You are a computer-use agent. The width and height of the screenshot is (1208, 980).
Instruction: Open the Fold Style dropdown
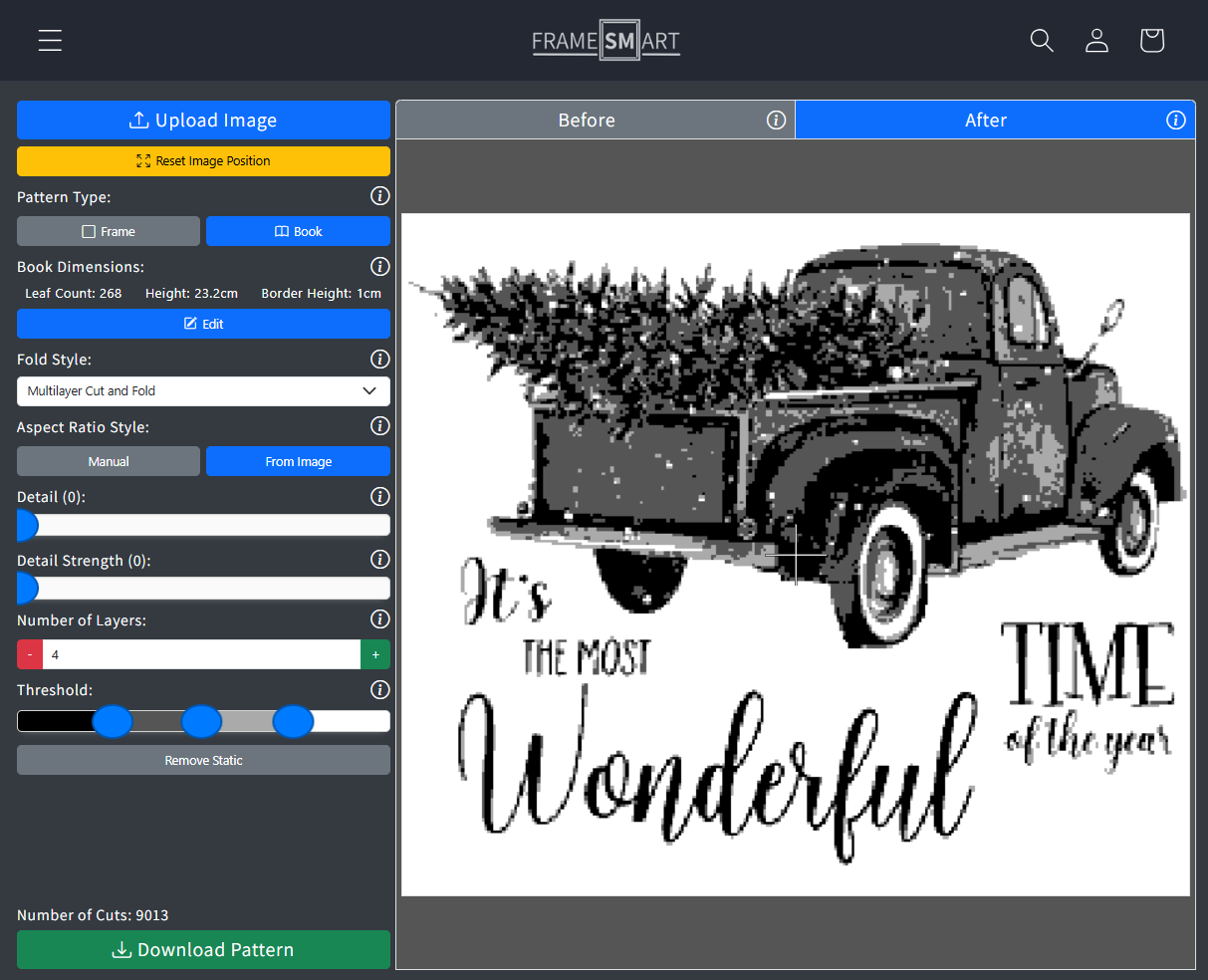pos(203,391)
